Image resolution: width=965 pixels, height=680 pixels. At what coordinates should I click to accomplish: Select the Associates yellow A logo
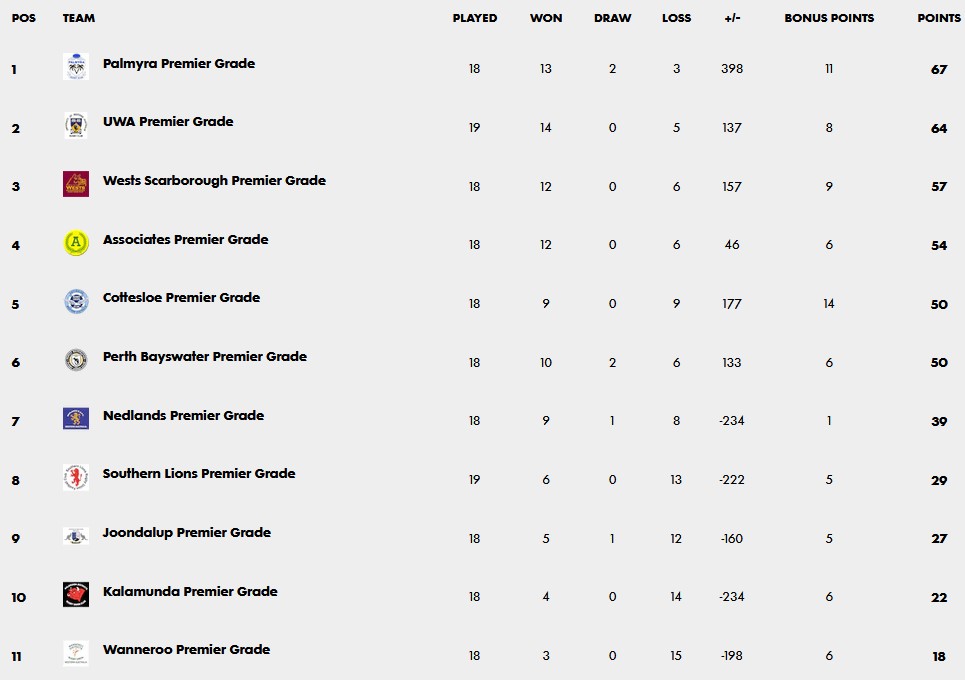(76, 242)
